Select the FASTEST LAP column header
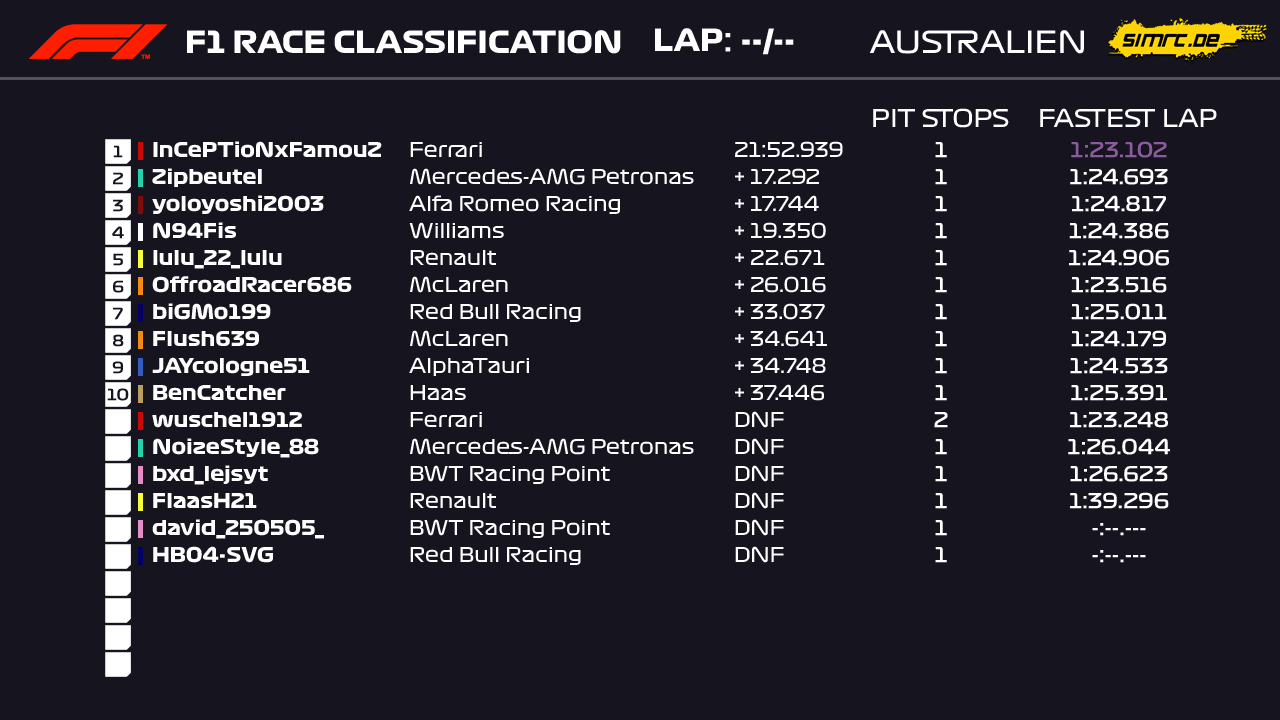The width and height of the screenshot is (1280, 720). 1127,118
